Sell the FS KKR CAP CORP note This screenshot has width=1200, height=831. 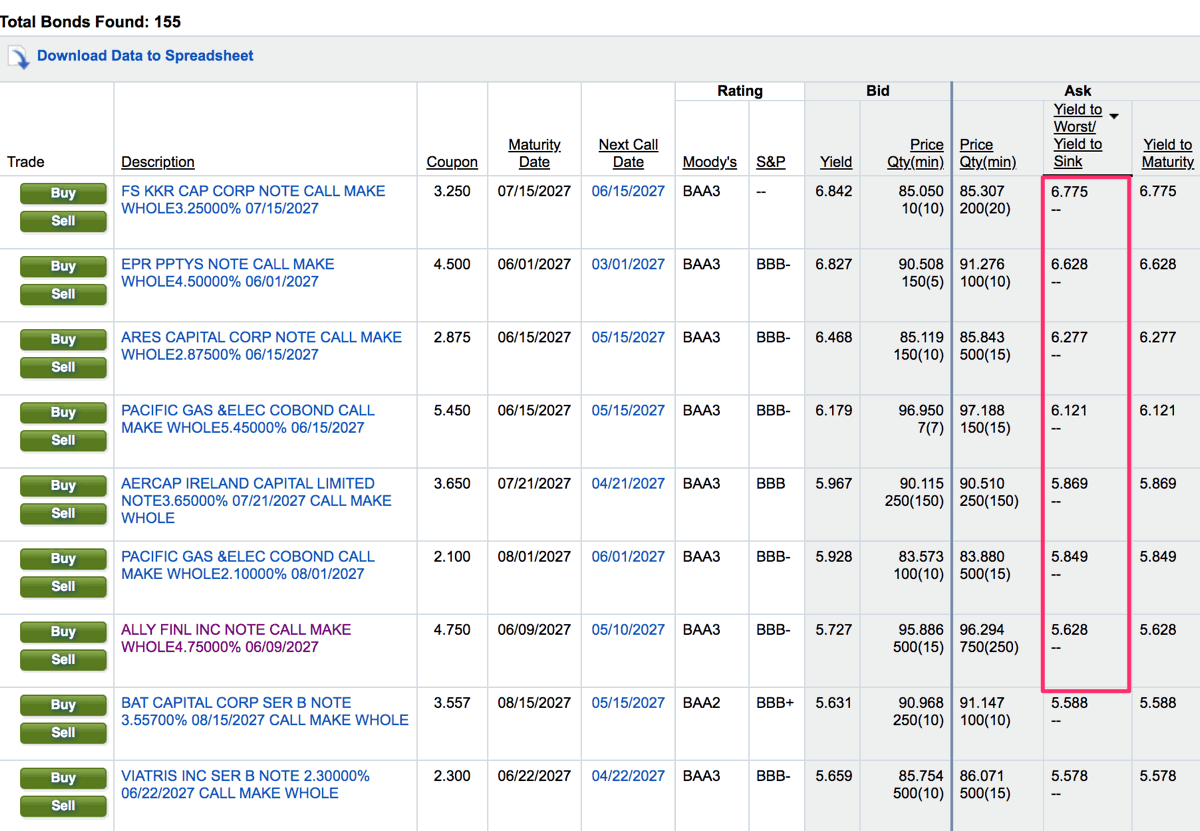click(x=63, y=221)
